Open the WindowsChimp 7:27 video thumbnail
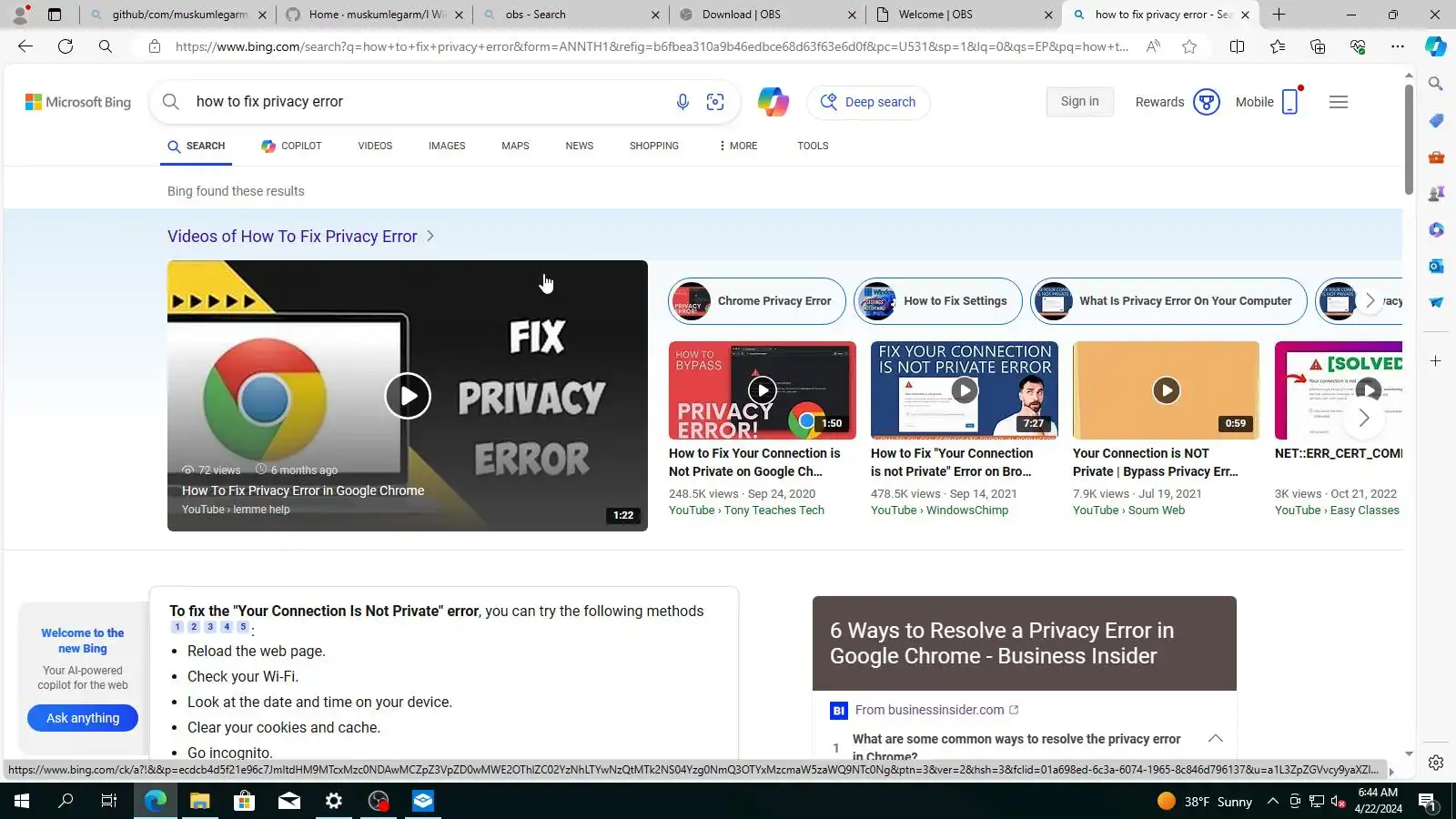The width and height of the screenshot is (1456, 819). tap(965, 390)
